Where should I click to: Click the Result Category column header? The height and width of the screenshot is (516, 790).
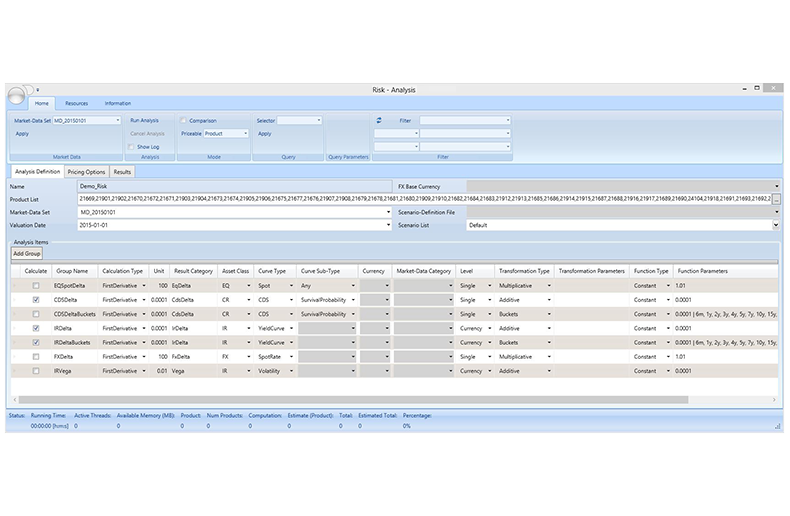[193, 271]
